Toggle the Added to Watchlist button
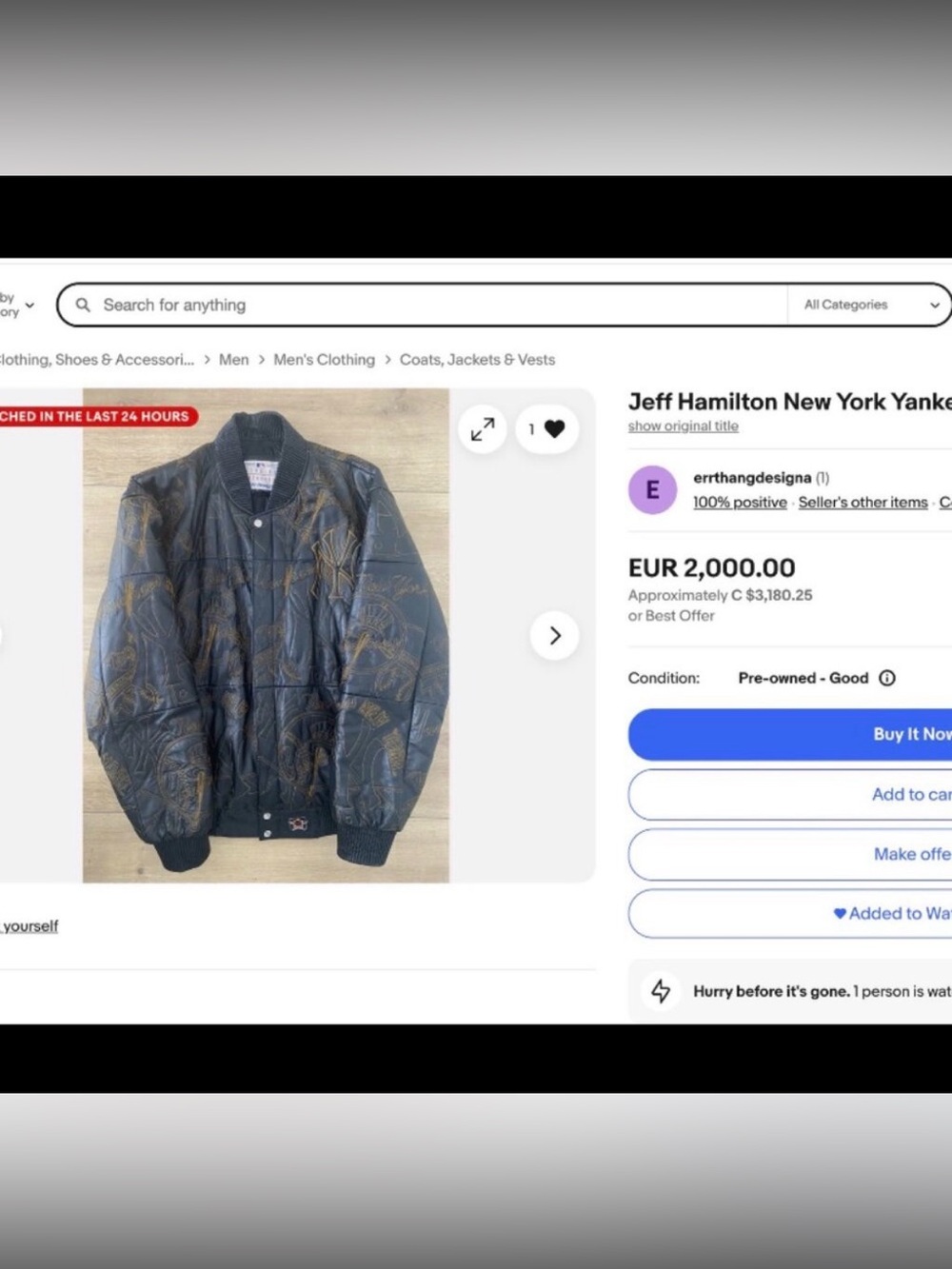952x1269 pixels. click(x=790, y=914)
